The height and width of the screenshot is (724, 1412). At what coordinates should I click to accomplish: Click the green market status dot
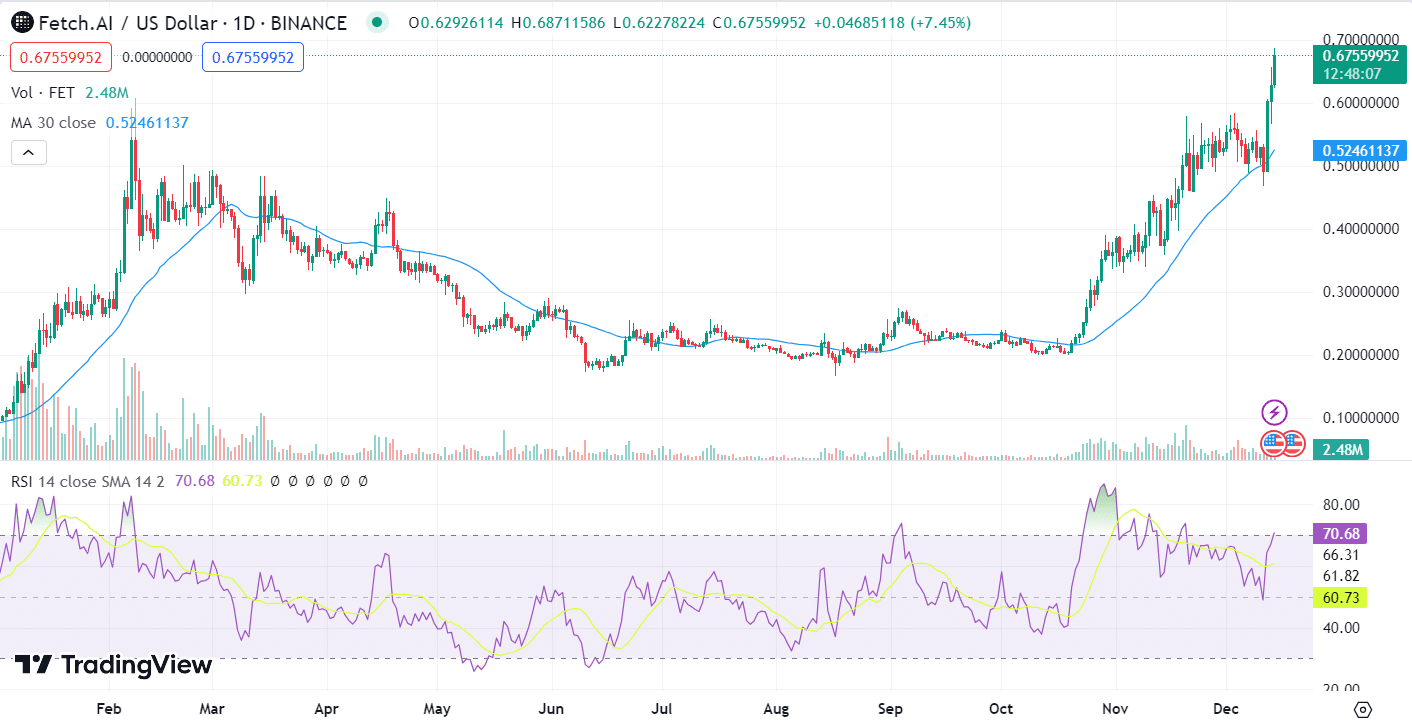377,21
